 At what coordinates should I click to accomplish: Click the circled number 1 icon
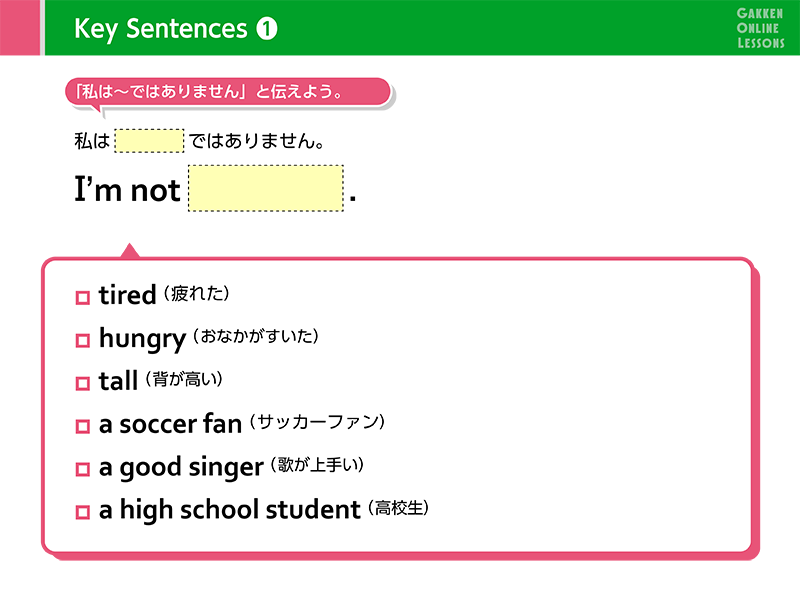tap(266, 29)
